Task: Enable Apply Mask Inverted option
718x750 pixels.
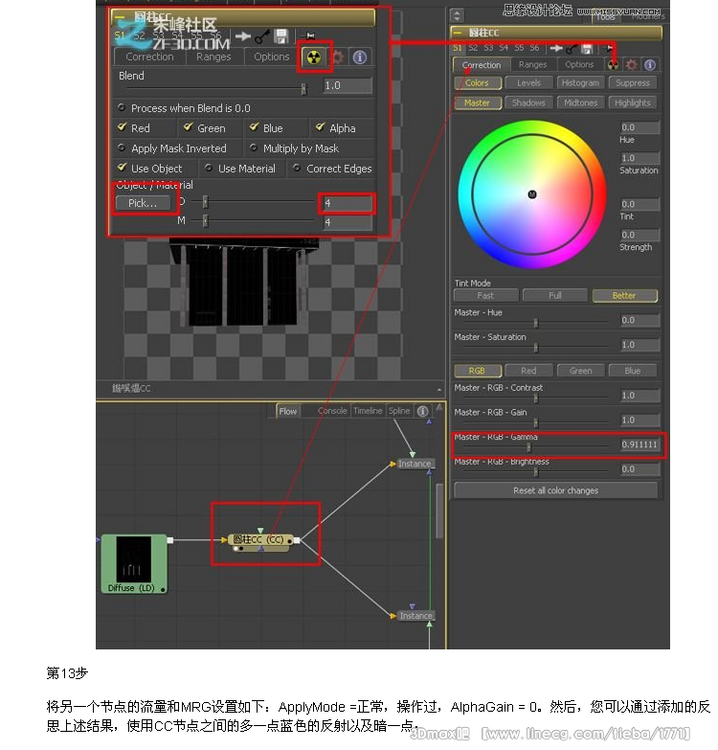Action: pos(122,147)
